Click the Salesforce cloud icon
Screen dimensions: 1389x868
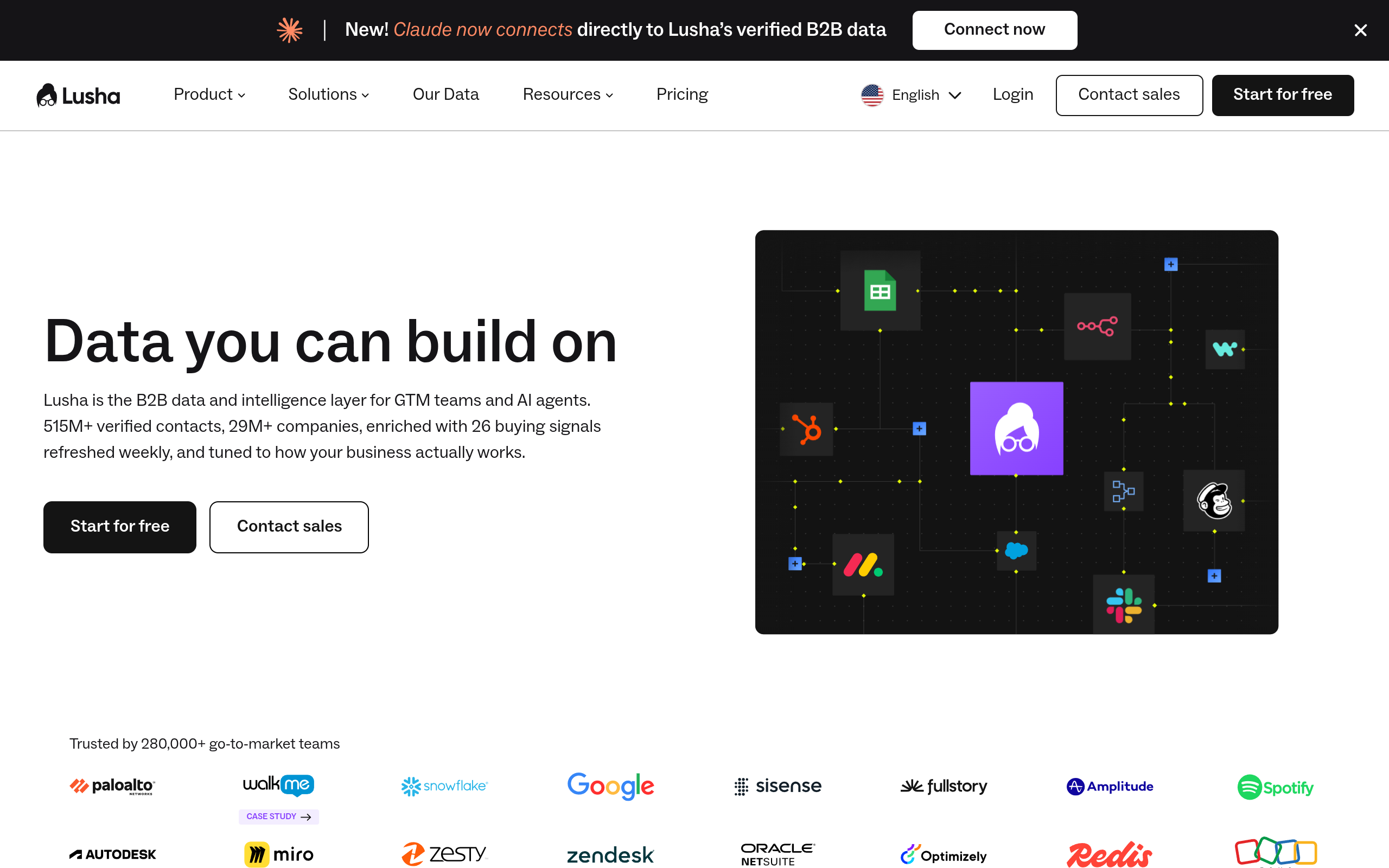(x=1016, y=551)
